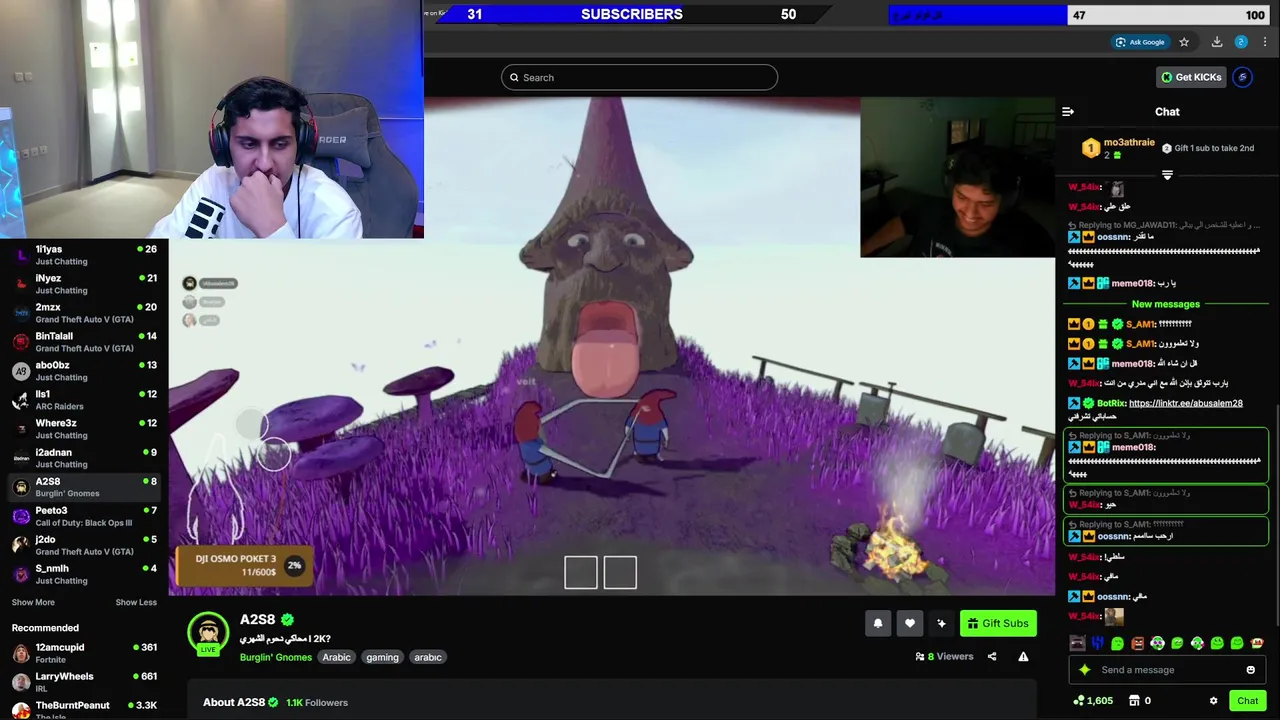1280x720 pixels.
Task: Open the Kick user avatar menu
Action: click(x=1242, y=77)
